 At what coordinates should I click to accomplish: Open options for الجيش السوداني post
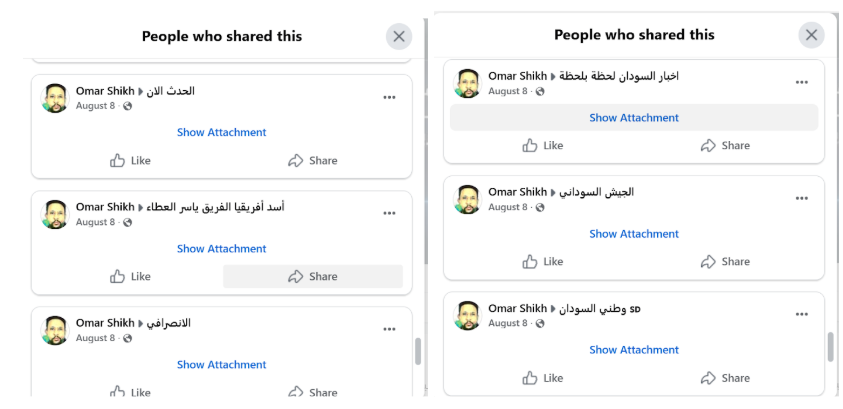click(x=801, y=199)
